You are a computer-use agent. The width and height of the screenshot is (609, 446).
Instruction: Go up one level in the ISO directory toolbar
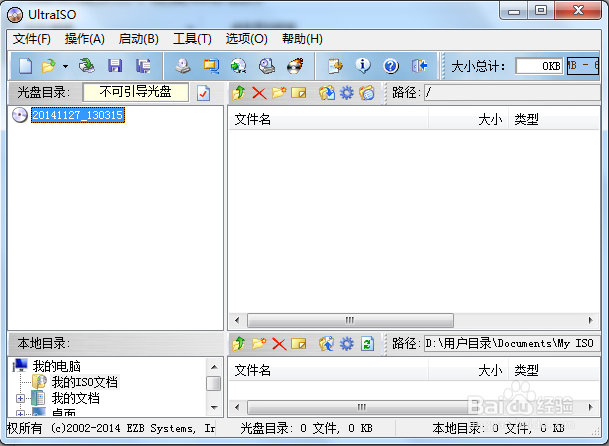[238, 93]
